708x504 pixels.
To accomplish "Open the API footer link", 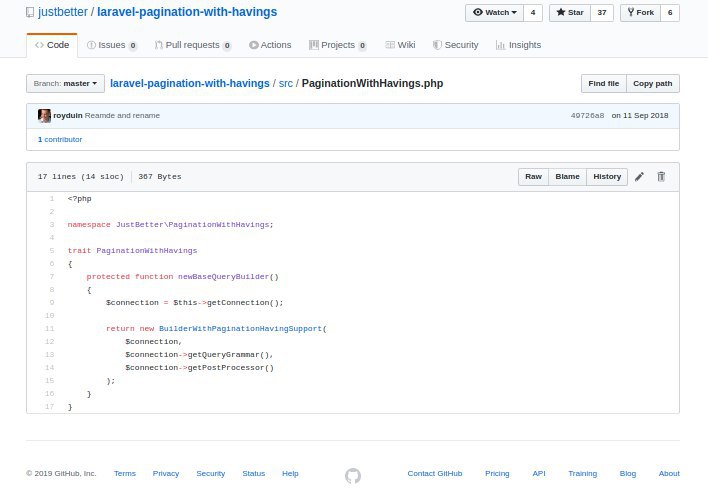I will click(x=539, y=473).
